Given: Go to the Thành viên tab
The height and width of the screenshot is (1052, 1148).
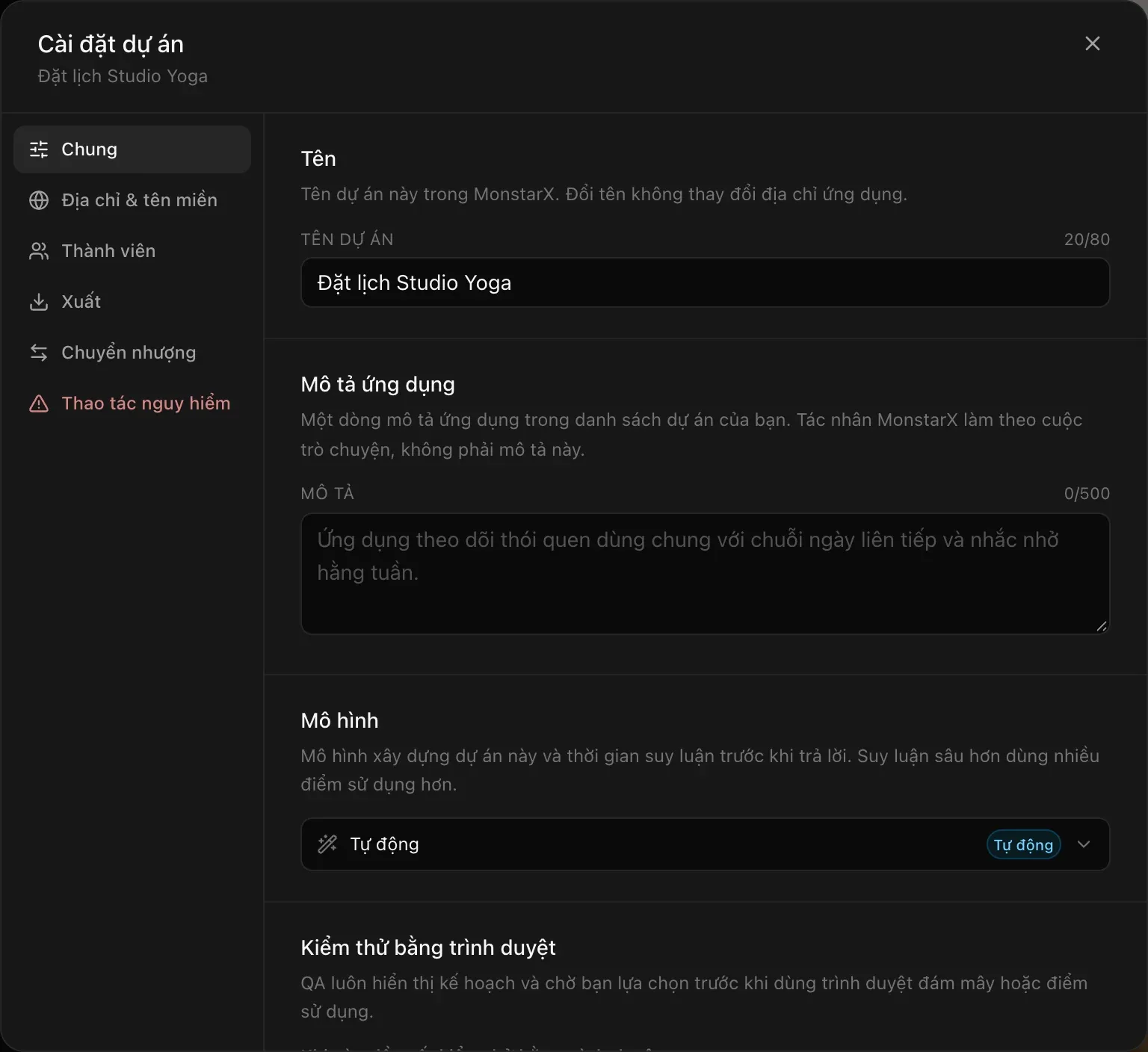Looking at the screenshot, I should click(132, 251).
